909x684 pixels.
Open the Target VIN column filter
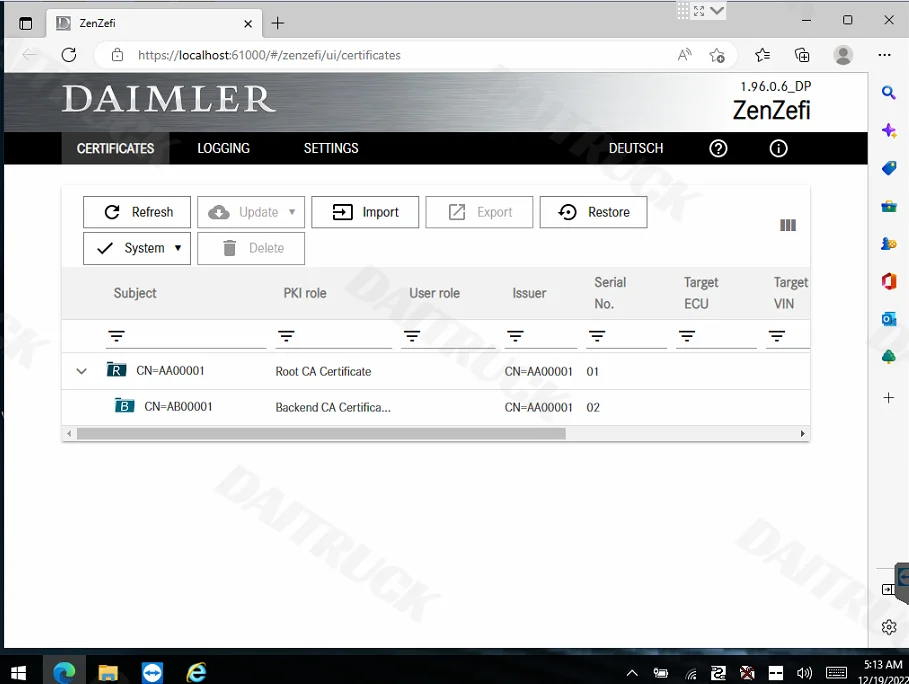pos(777,336)
